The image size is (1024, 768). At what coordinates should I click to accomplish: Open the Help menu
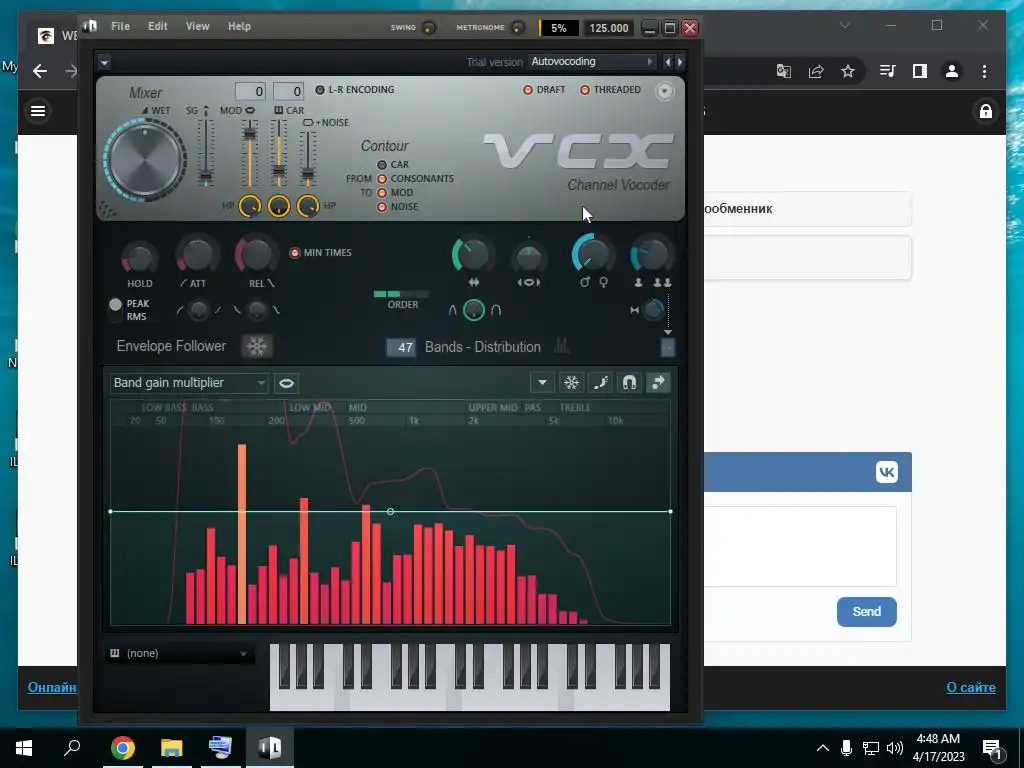click(239, 26)
